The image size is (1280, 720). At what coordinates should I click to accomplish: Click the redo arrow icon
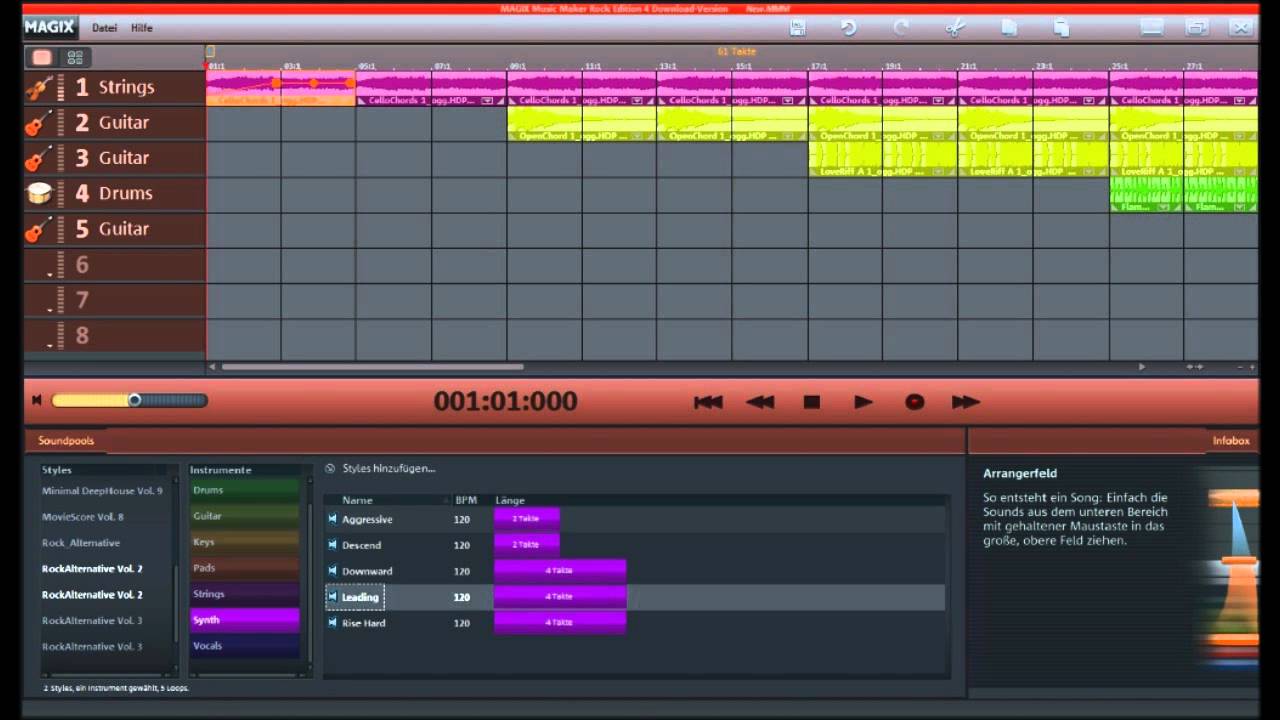pos(901,28)
